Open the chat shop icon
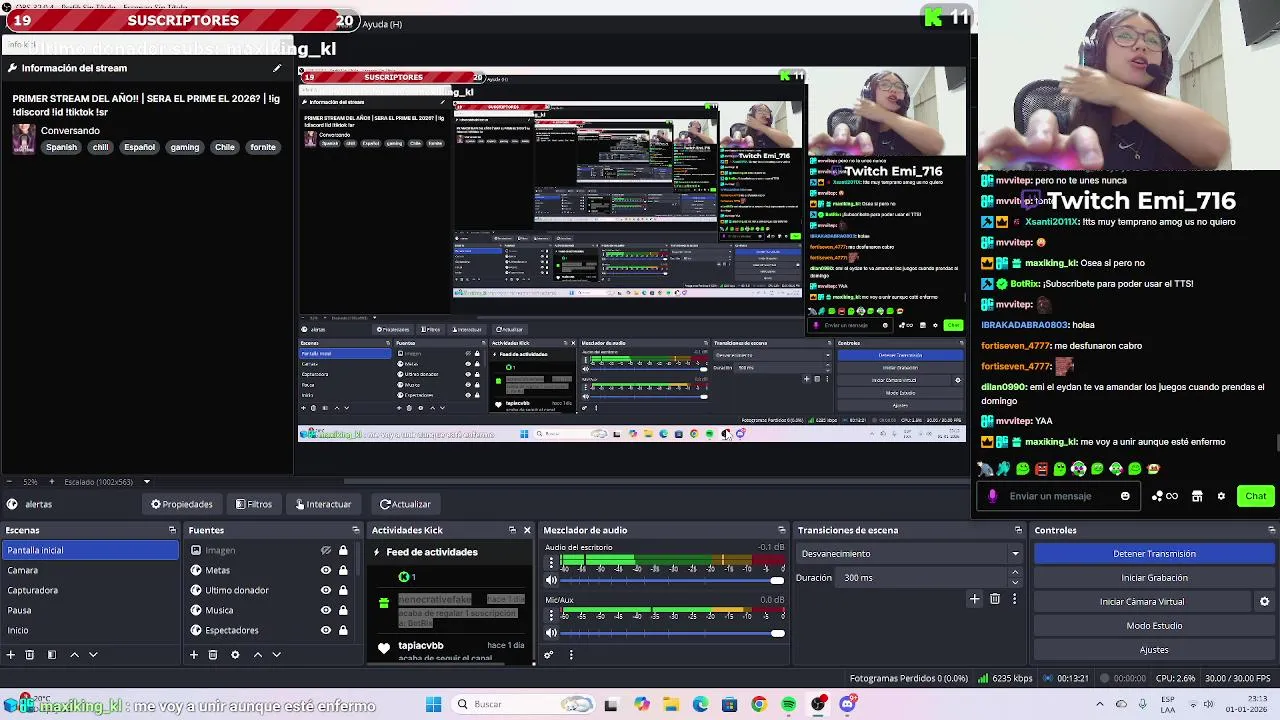The width and height of the screenshot is (1280, 720). pos(1197,496)
